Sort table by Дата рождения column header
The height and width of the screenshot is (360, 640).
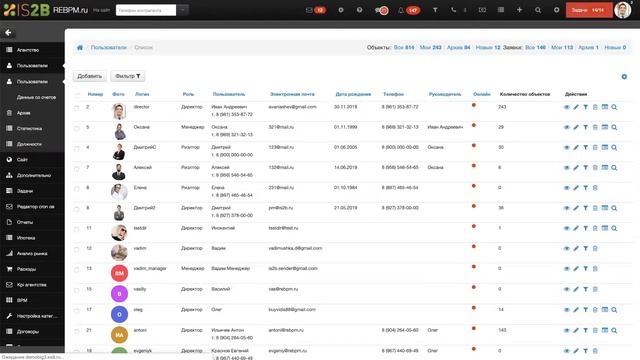tap(353, 94)
